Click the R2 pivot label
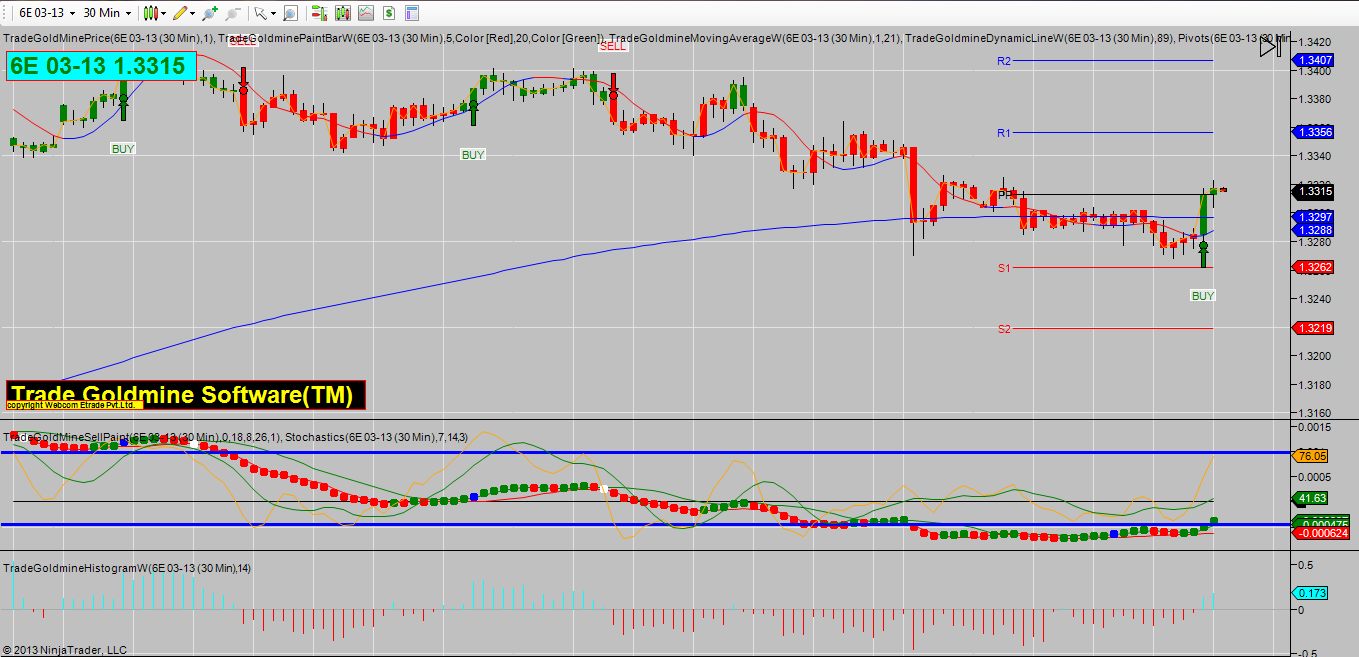Image resolution: width=1359 pixels, height=657 pixels. (1004, 61)
